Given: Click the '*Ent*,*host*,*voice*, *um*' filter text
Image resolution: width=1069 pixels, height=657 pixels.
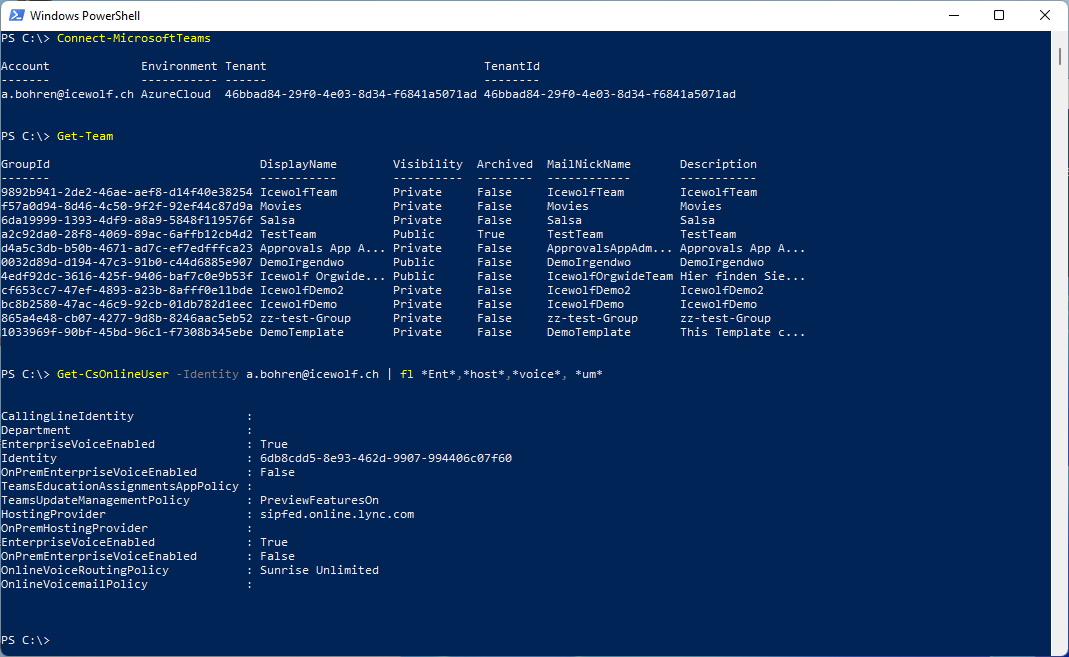Looking at the screenshot, I should tap(512, 374).
